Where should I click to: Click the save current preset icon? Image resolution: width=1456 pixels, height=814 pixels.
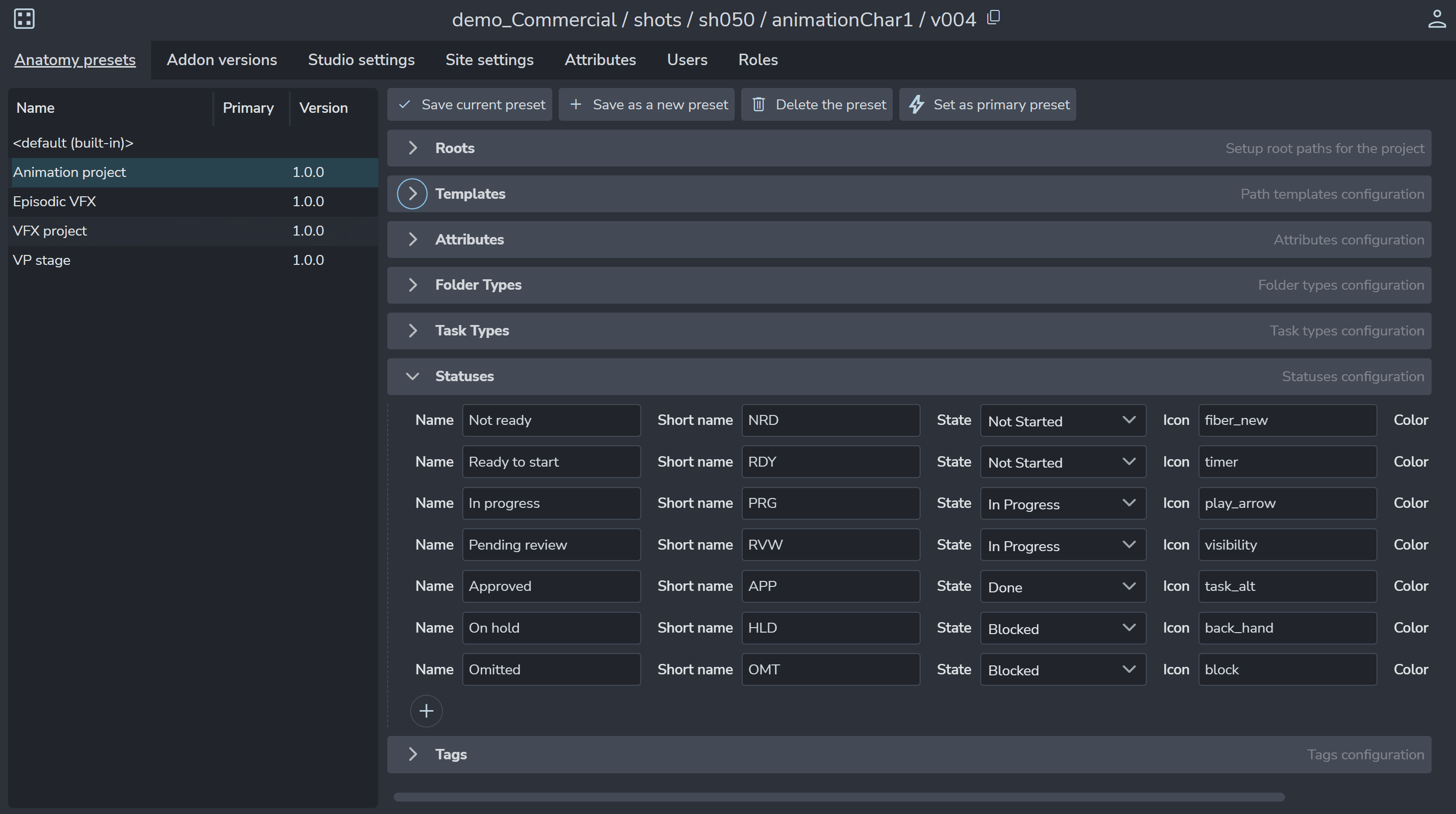pos(405,103)
